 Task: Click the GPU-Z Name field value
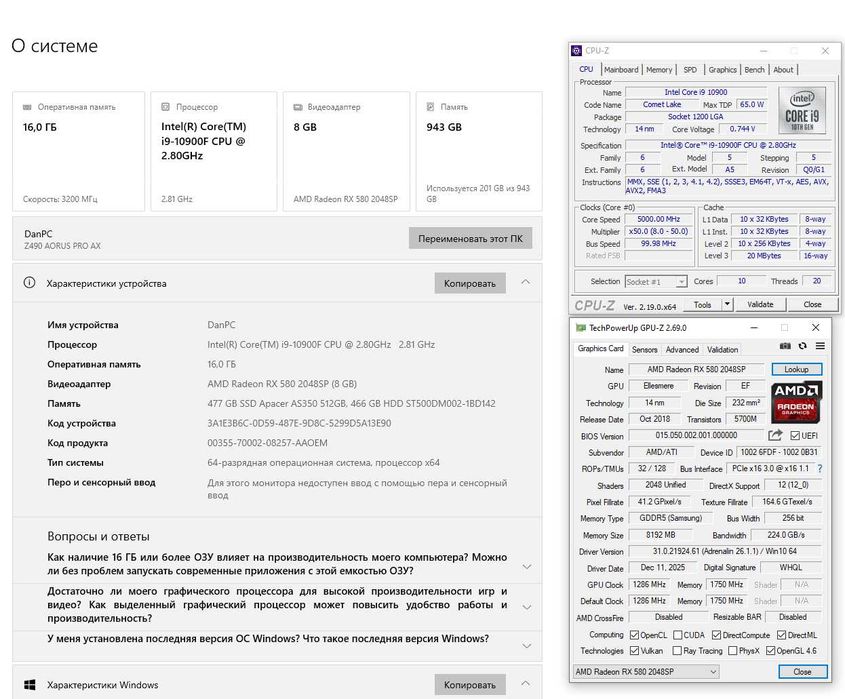(696, 369)
